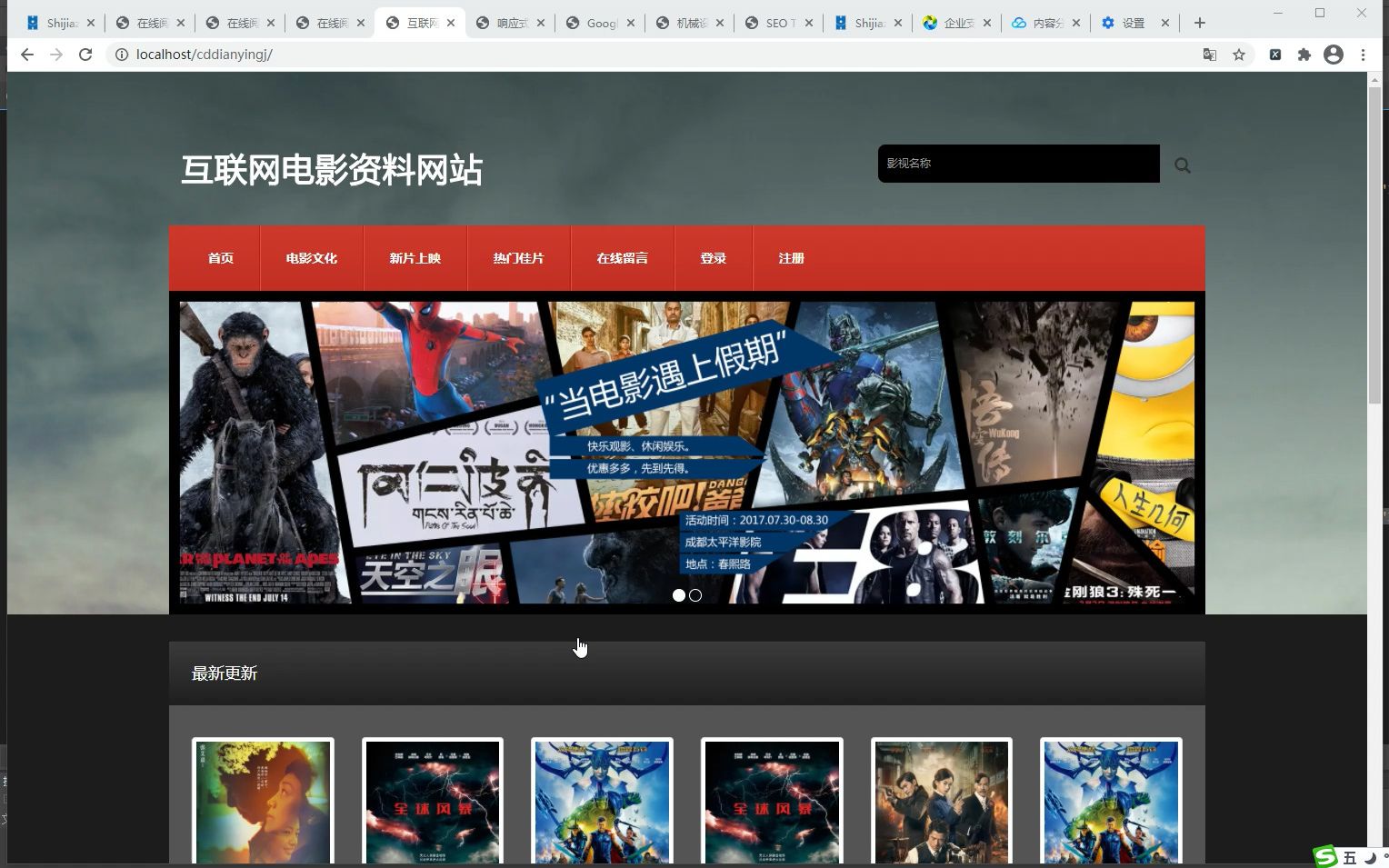
Task: Open 首页 in the red navigation bar
Action: (221, 258)
